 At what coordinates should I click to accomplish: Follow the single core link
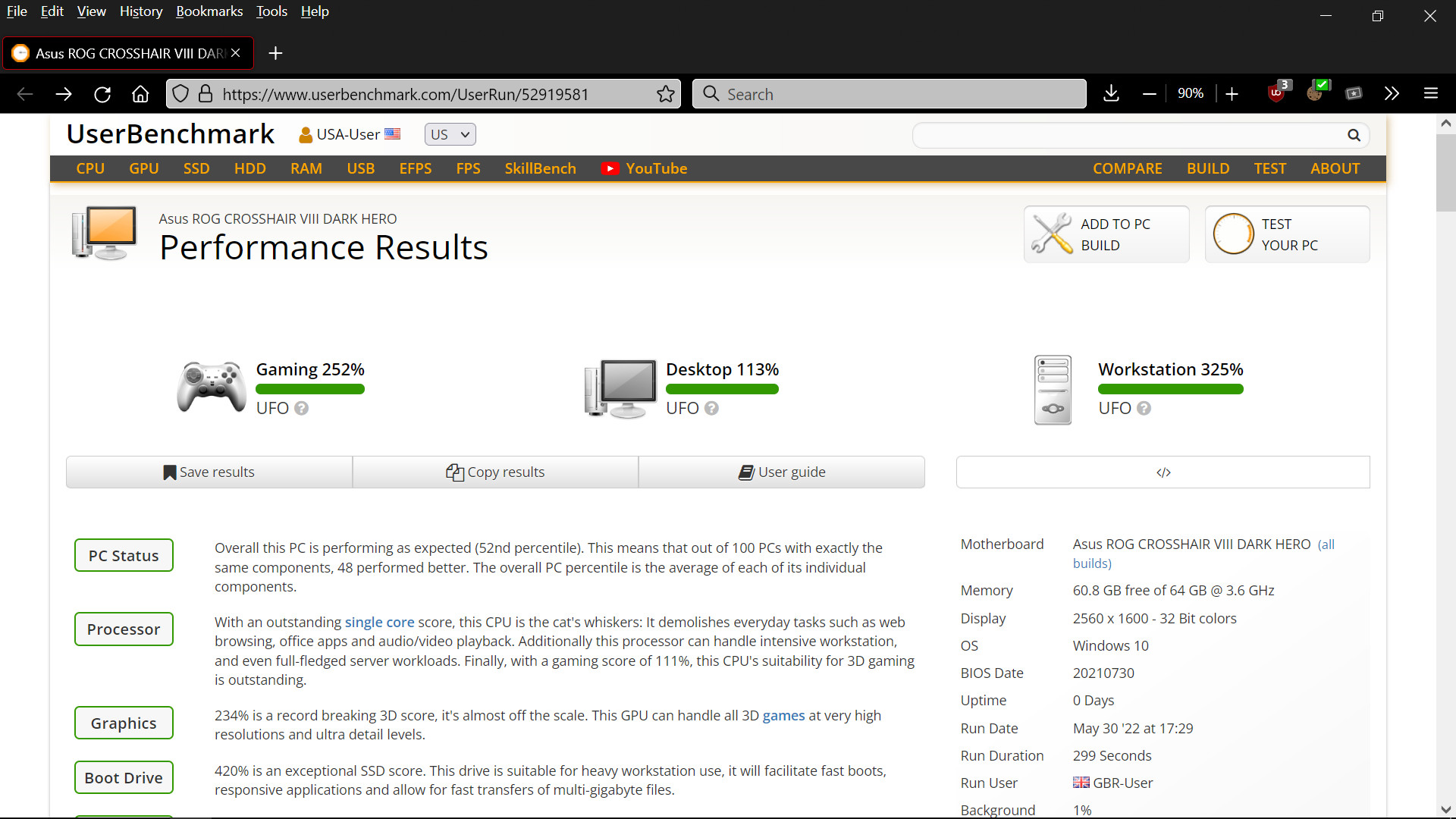click(x=379, y=622)
